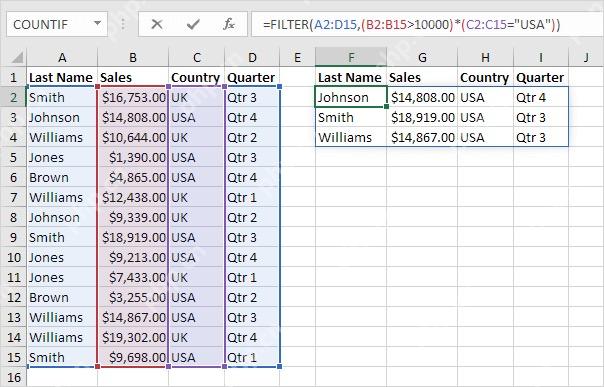Select 'Qtr 1' in cell D7

click(x=252, y=198)
